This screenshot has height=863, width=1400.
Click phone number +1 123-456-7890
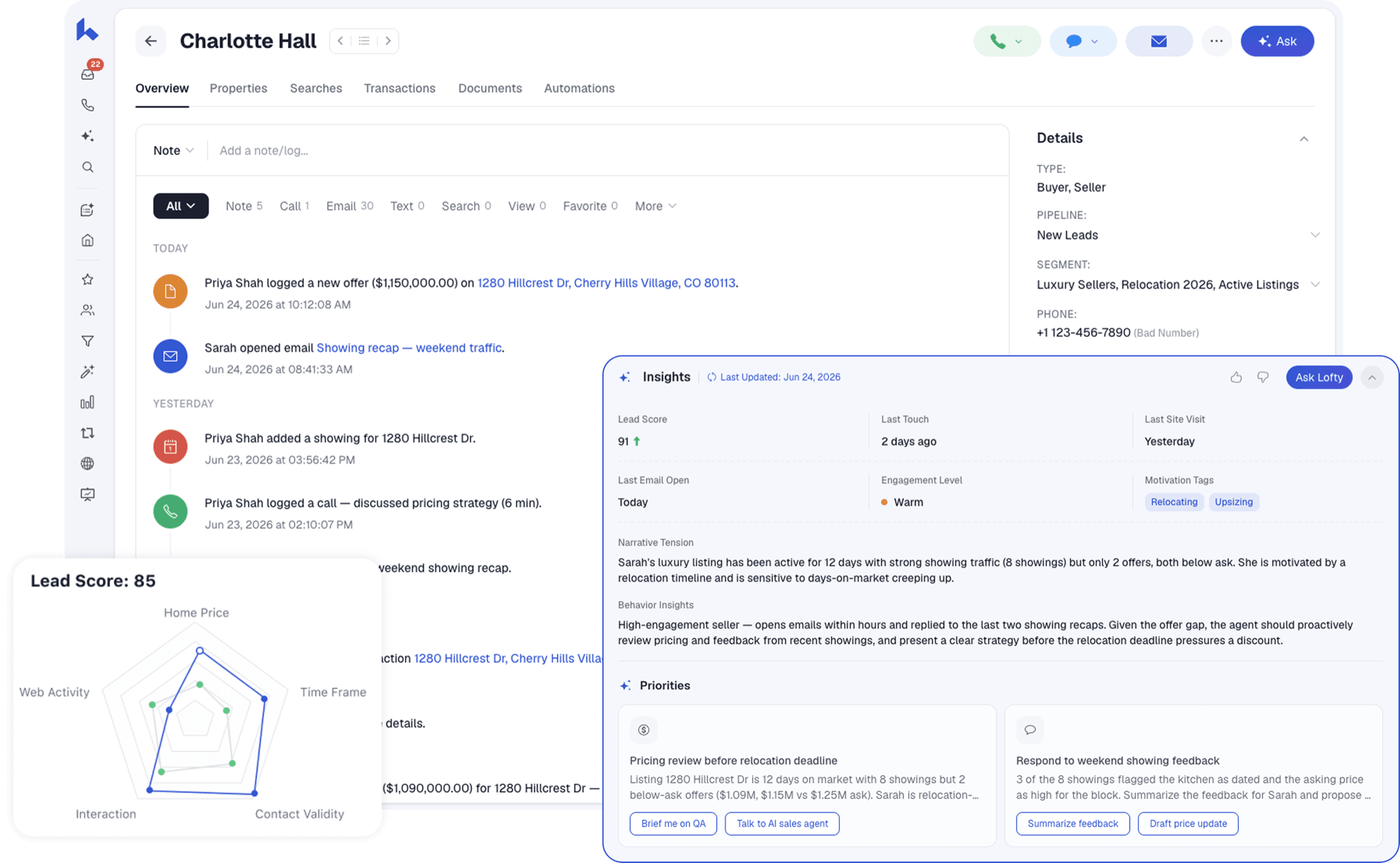1083,333
